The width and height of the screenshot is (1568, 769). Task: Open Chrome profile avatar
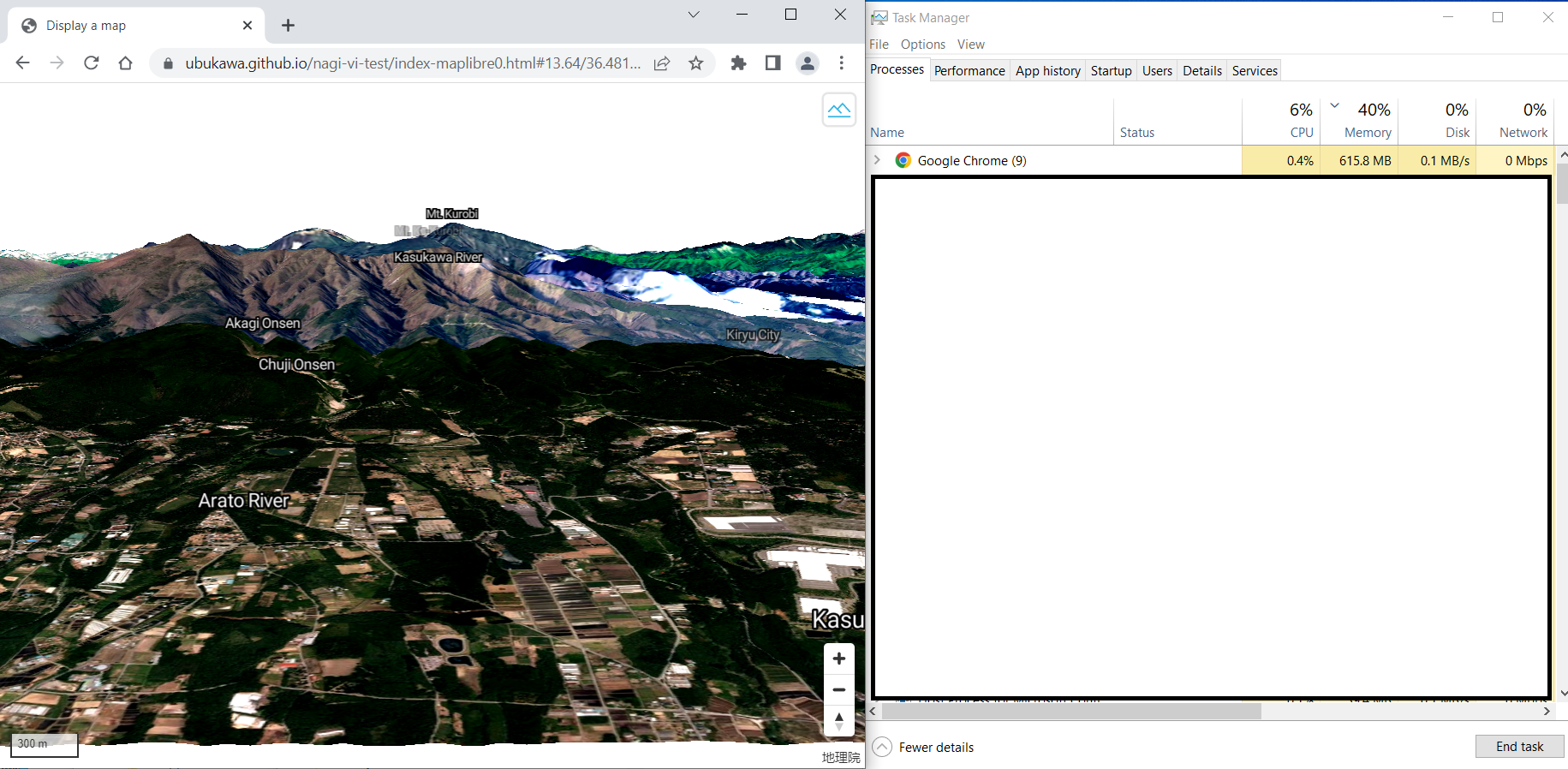[x=807, y=63]
